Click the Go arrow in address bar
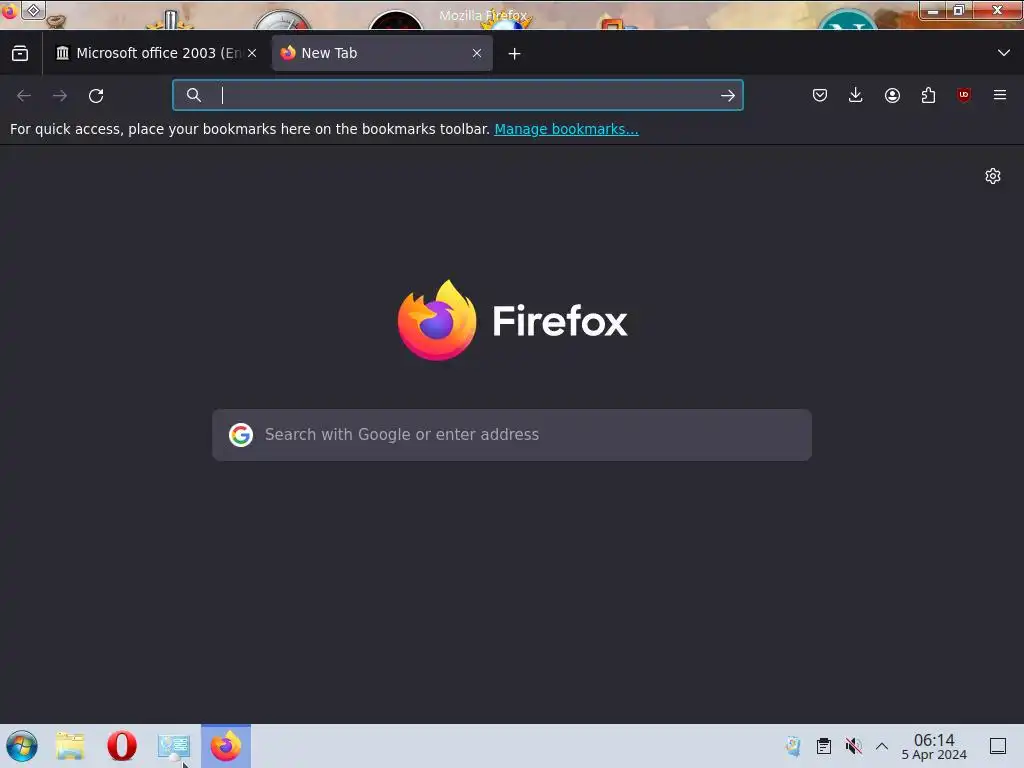This screenshot has width=1024, height=768. (x=728, y=95)
